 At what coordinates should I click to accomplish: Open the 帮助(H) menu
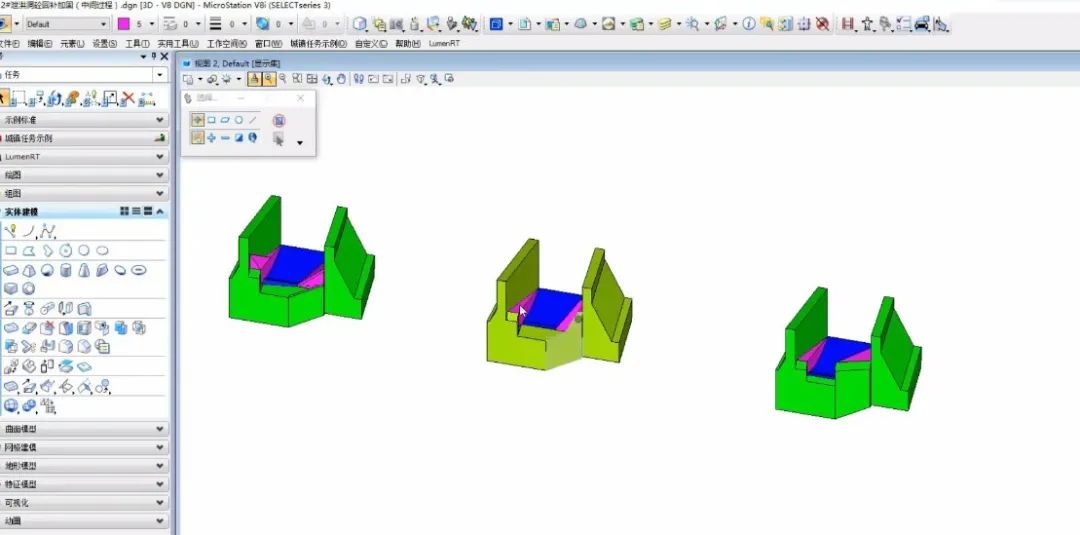pos(407,44)
